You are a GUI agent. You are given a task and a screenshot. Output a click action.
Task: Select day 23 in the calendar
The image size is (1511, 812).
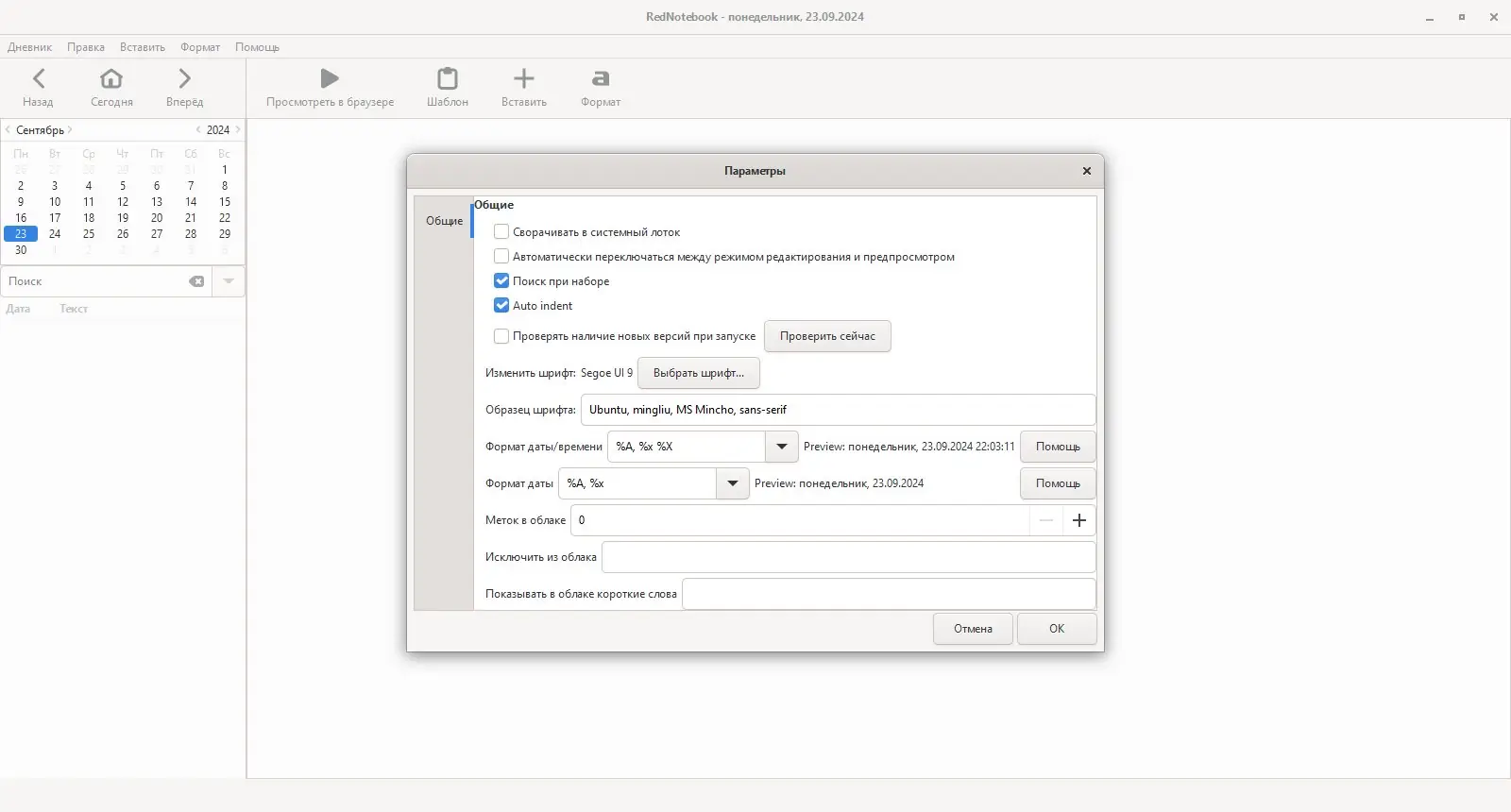[x=21, y=234]
